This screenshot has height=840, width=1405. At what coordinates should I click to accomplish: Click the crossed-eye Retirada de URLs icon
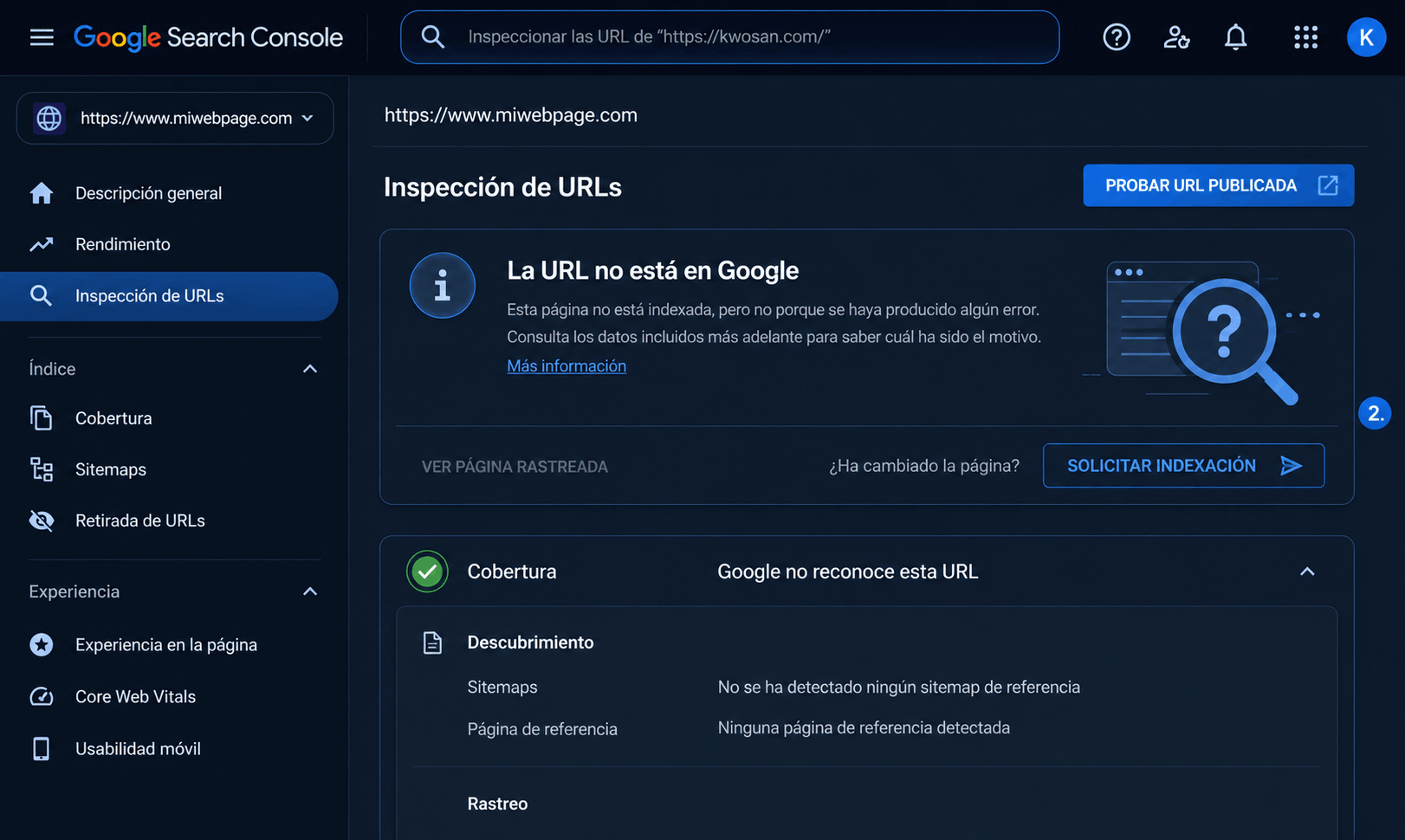coord(41,520)
